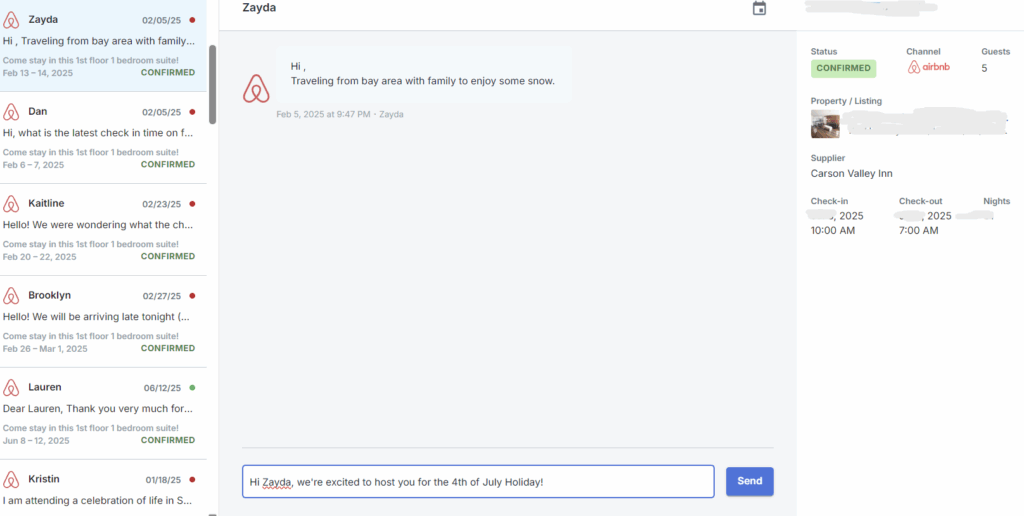Open Brooklyn's conversation about arriving late tonight
Image resolution: width=1024 pixels, height=516 pixels.
click(x=103, y=321)
